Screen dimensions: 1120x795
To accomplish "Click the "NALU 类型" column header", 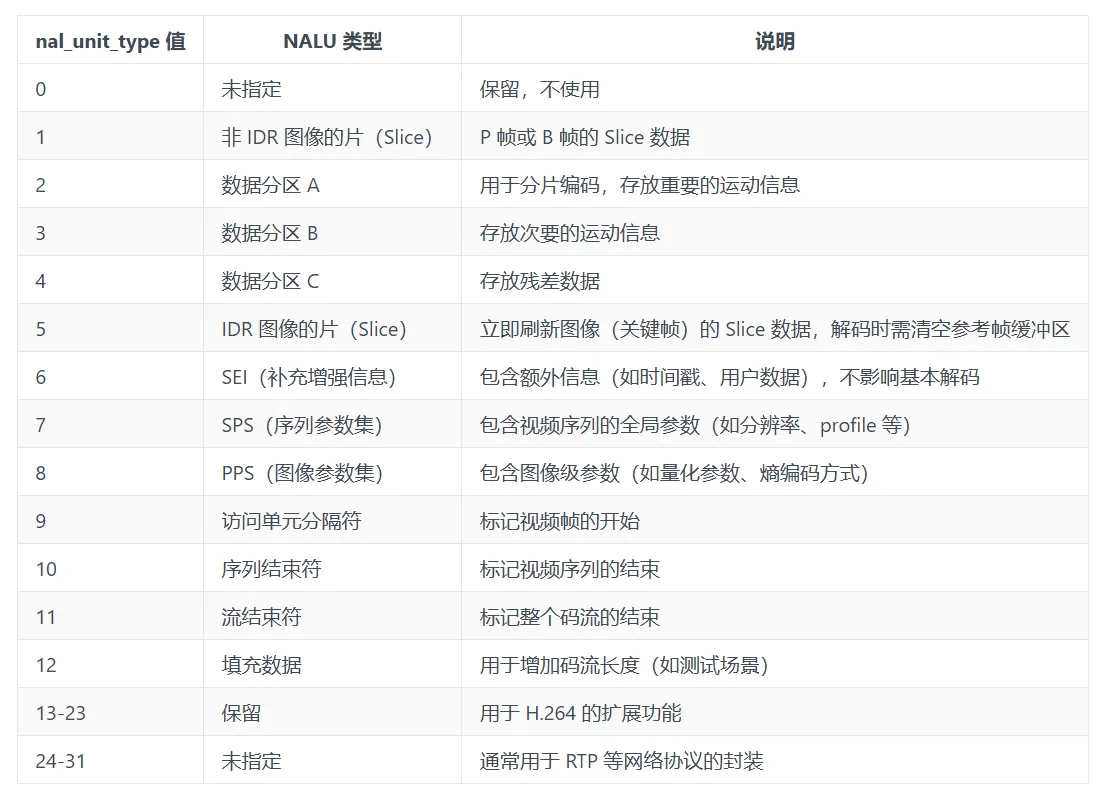I will click(332, 41).
